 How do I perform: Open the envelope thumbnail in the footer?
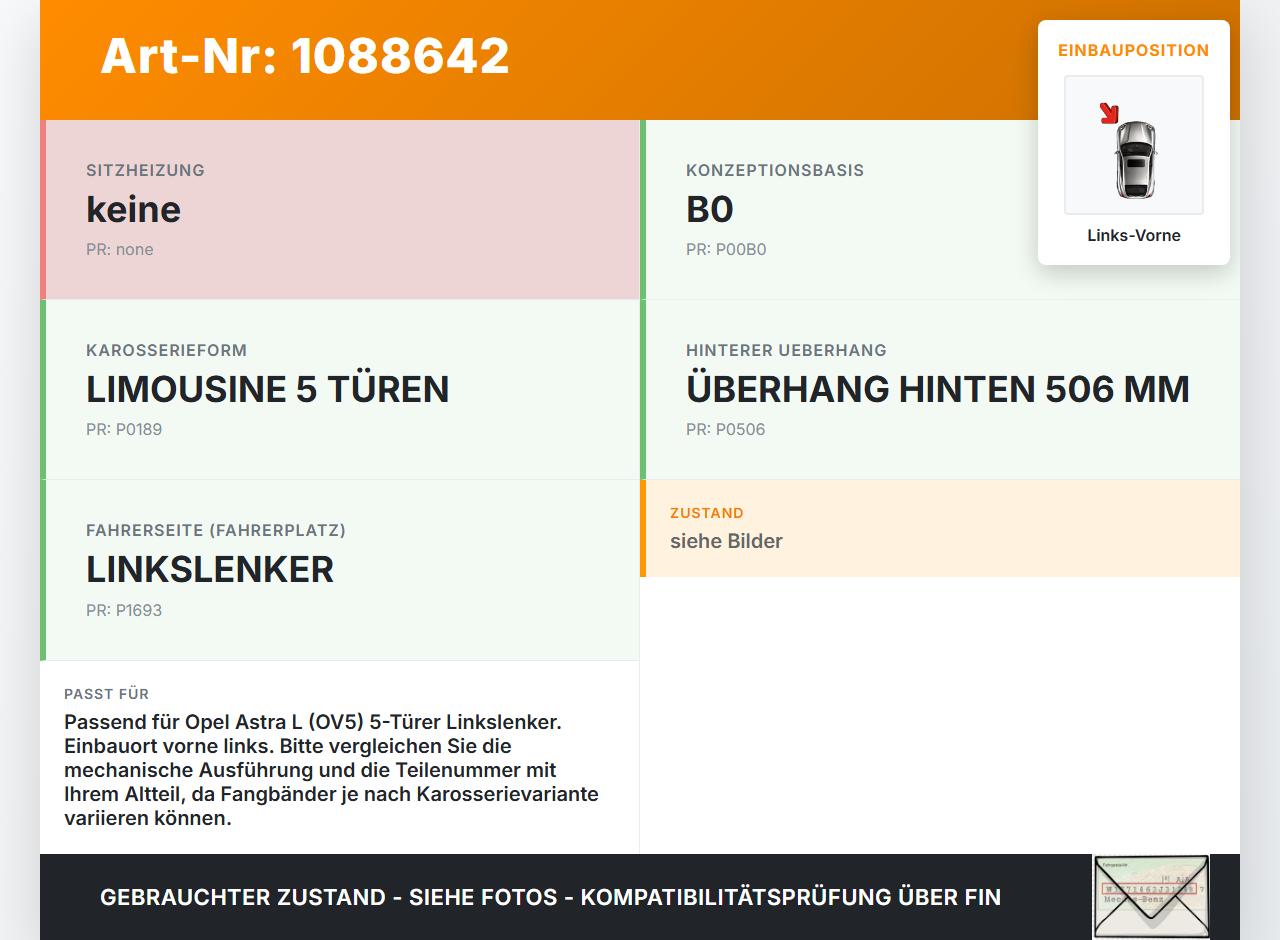pyautogui.click(x=1151, y=897)
